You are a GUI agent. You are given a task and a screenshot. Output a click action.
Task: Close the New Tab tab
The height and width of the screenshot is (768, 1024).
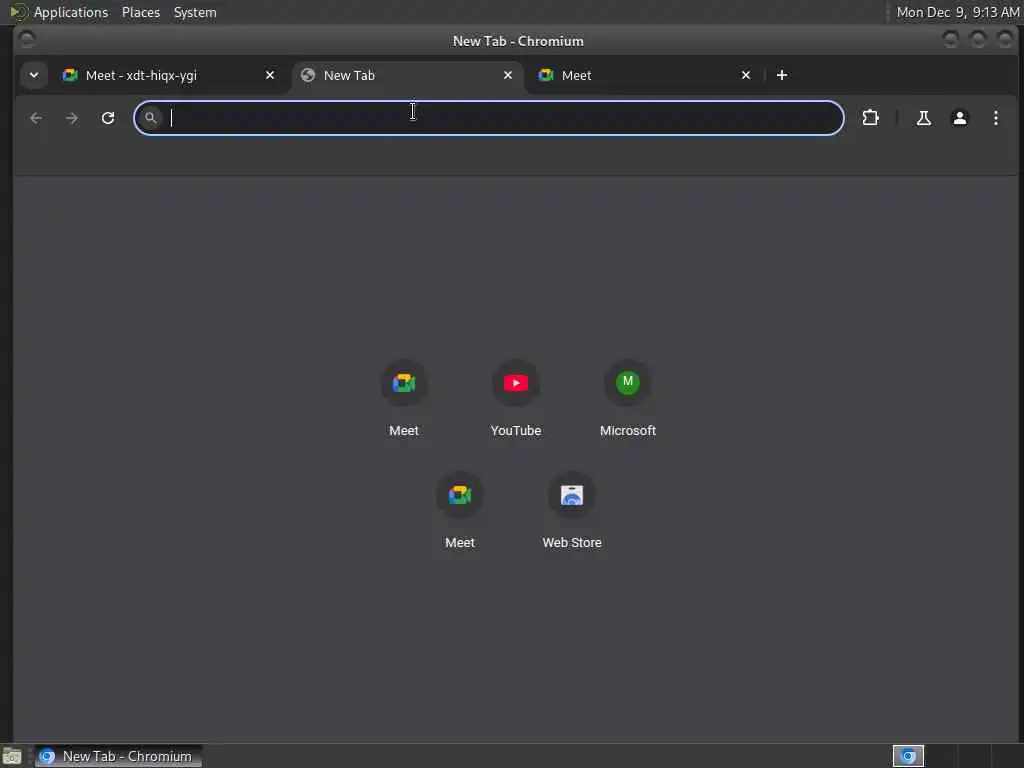click(507, 75)
